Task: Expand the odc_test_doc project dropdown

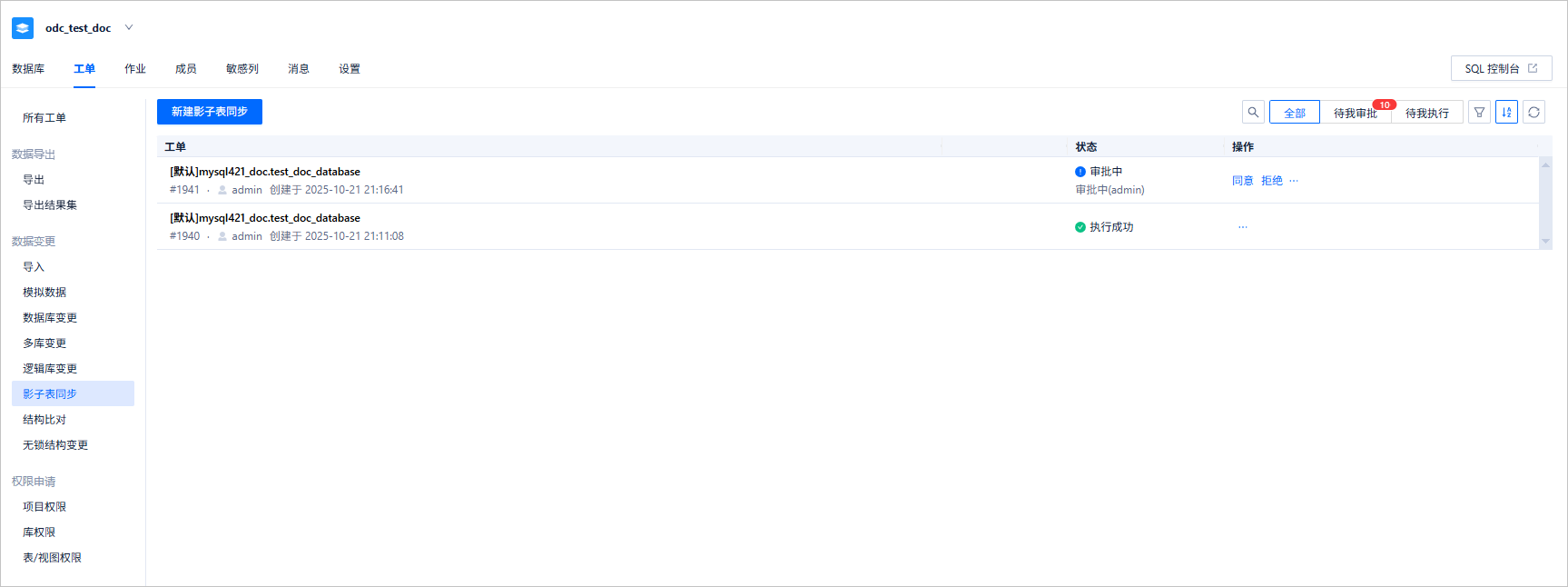Action: [129, 27]
